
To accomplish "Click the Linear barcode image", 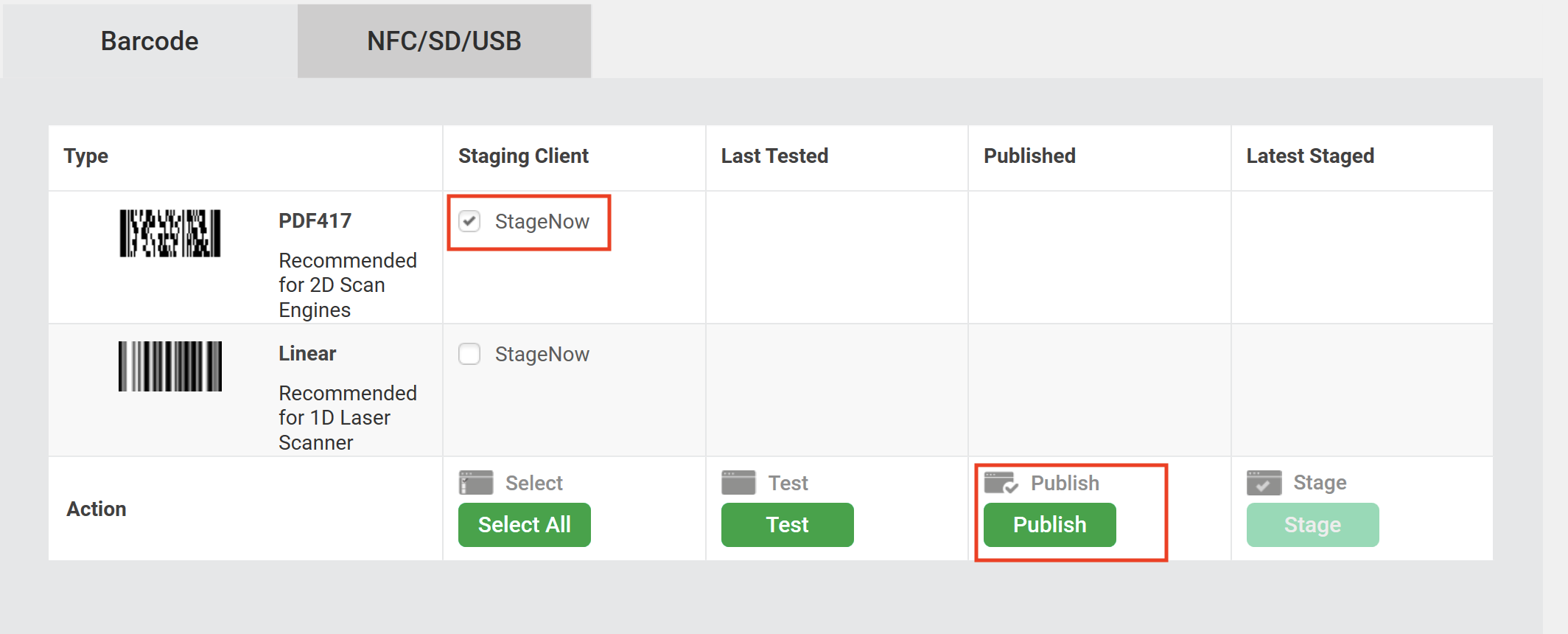I will (x=170, y=366).
